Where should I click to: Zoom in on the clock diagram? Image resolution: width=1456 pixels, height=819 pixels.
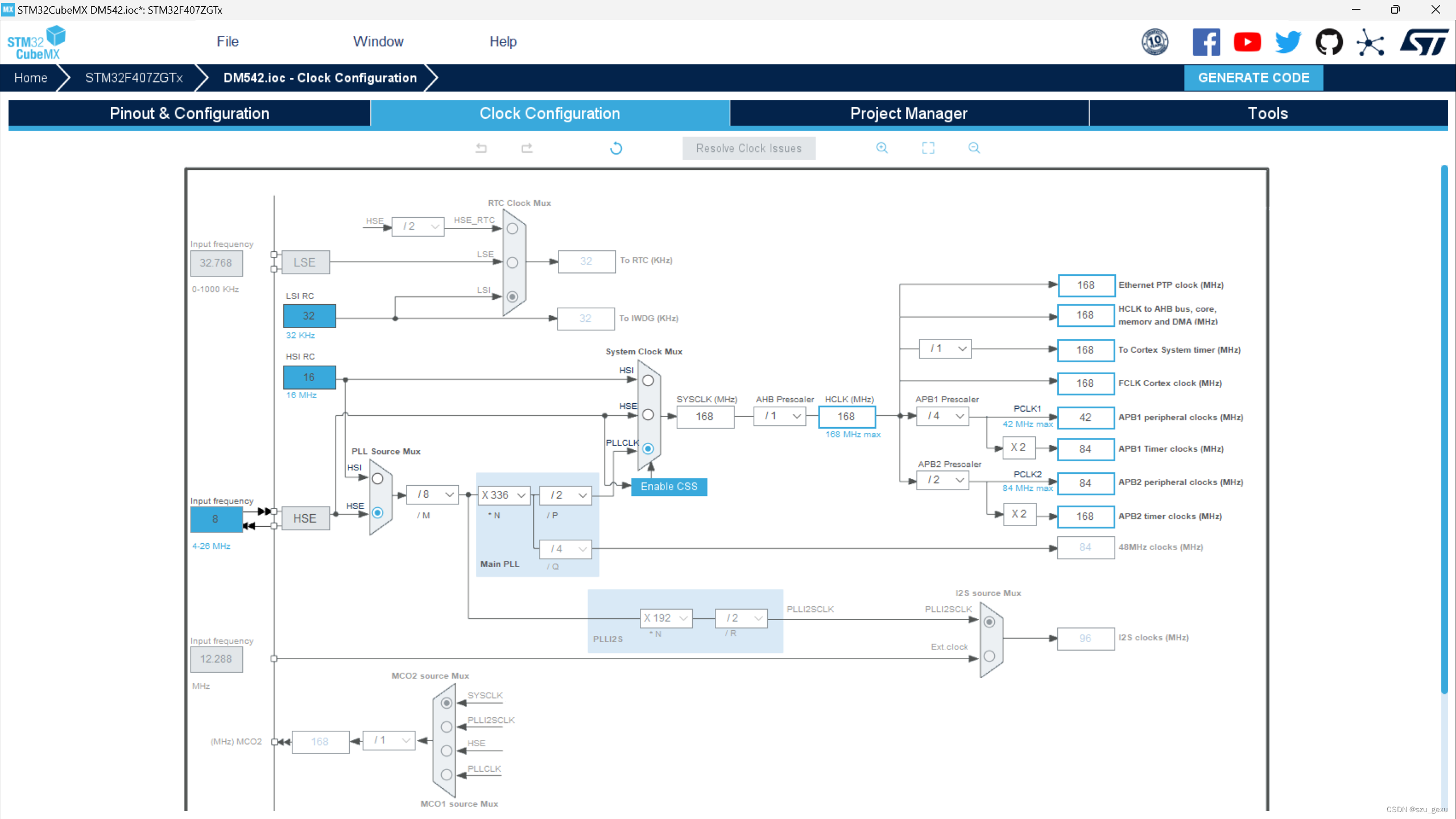coord(882,148)
